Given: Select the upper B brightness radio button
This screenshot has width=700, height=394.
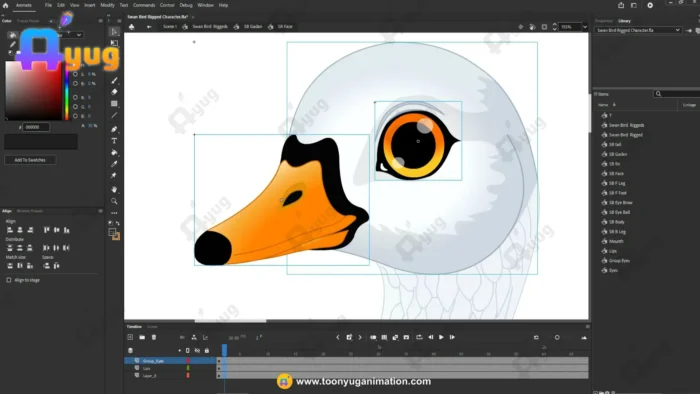Looking at the screenshot, I should point(75,83).
